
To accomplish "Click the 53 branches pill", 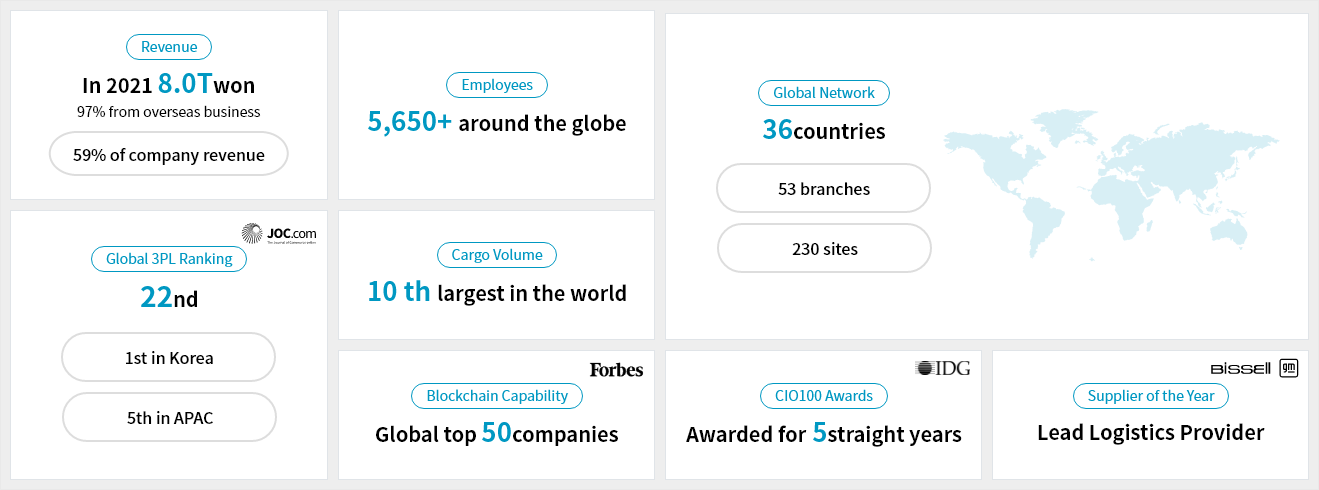I will (824, 189).
